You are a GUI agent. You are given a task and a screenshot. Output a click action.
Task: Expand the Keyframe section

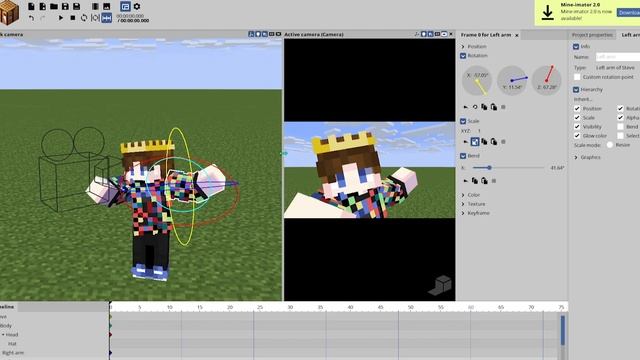coord(463,213)
